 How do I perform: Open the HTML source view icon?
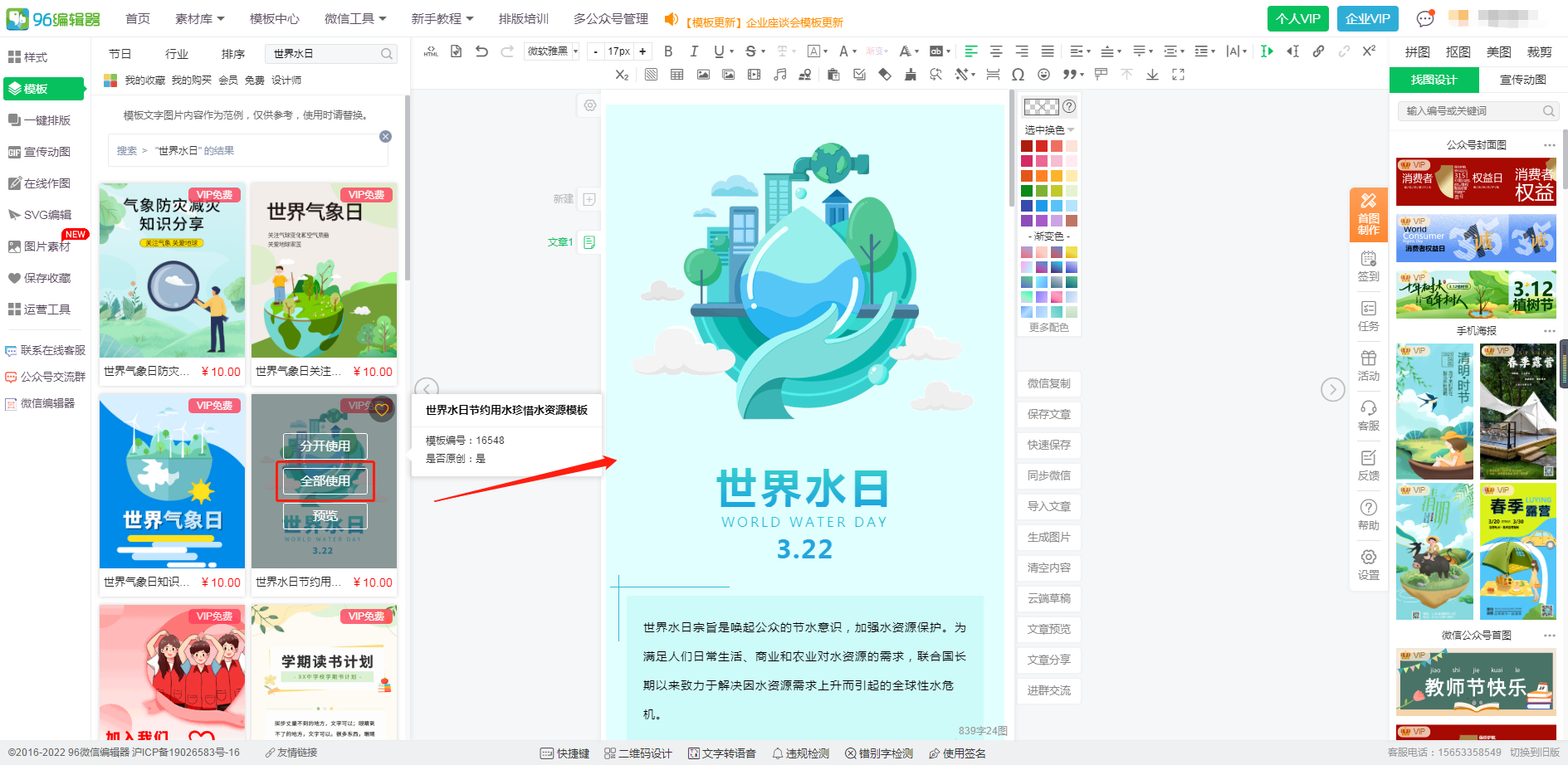point(431,51)
